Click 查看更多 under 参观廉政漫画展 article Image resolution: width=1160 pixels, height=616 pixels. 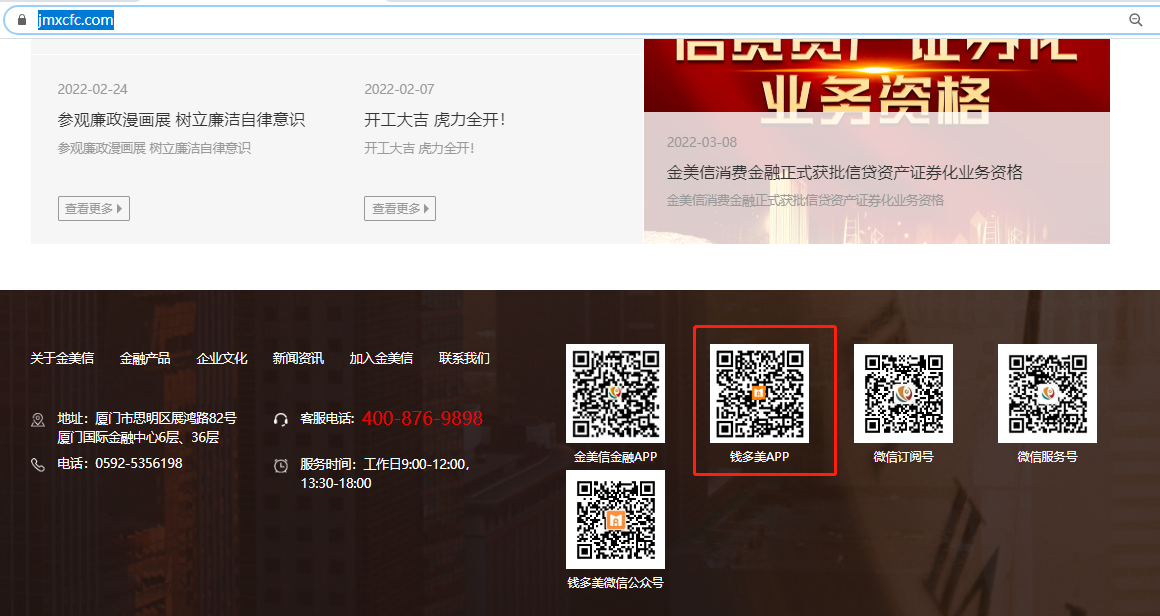pyautogui.click(x=94, y=209)
